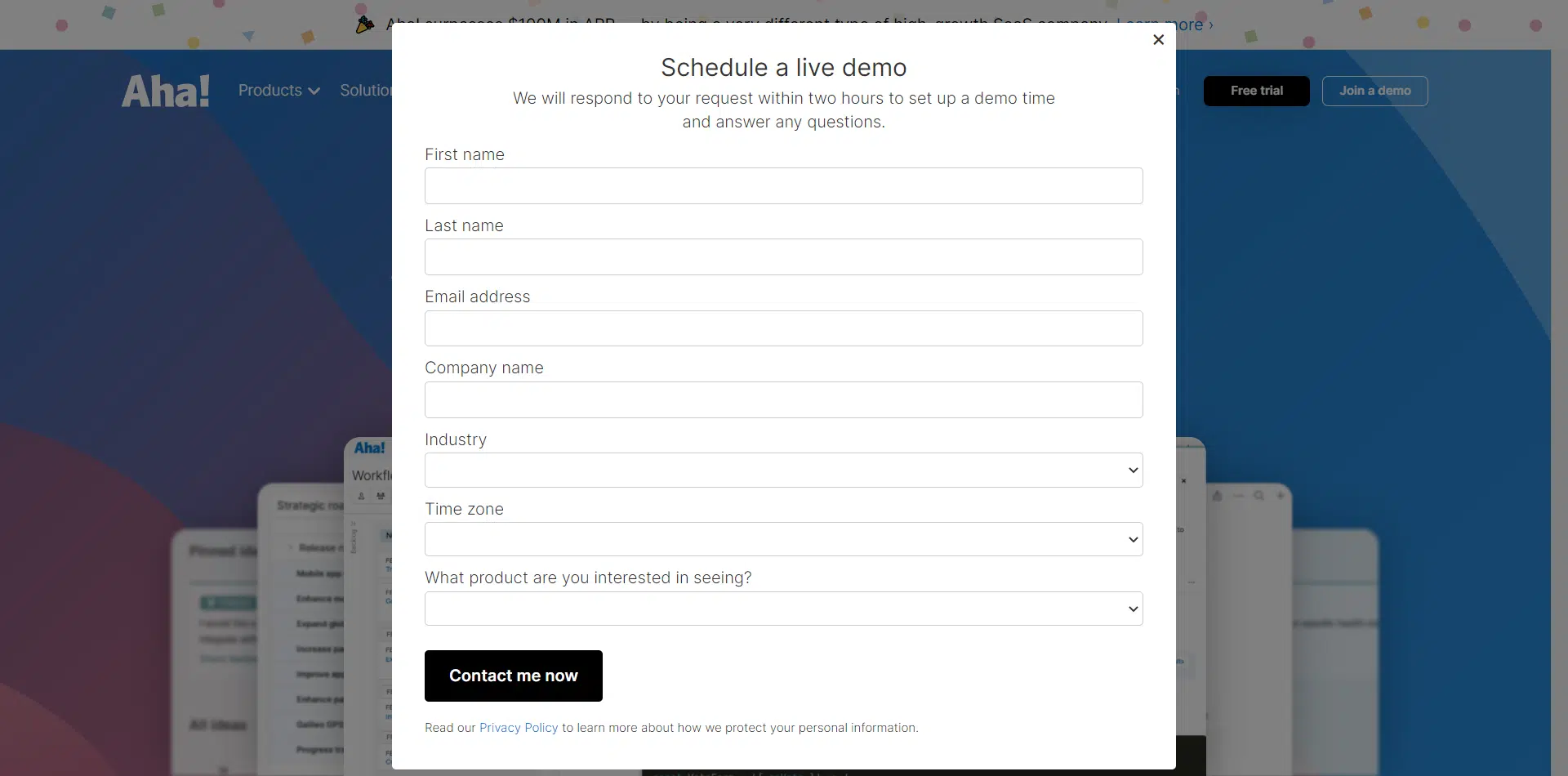Click the Industry dropdown arrow
This screenshot has height=776, width=1568.
[1133, 471]
